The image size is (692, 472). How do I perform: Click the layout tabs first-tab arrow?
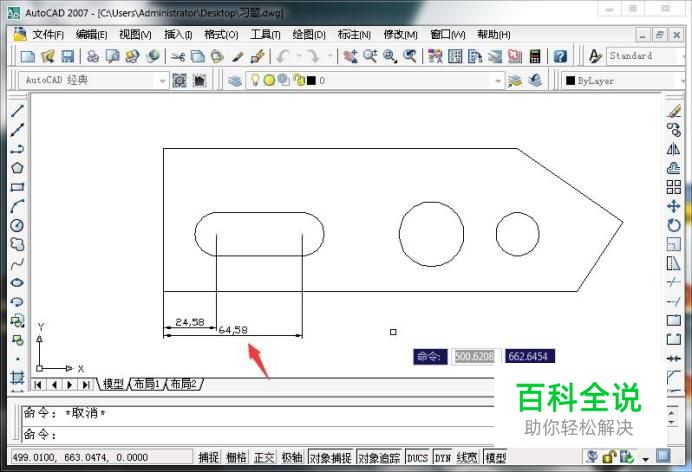pyautogui.click(x=38, y=385)
